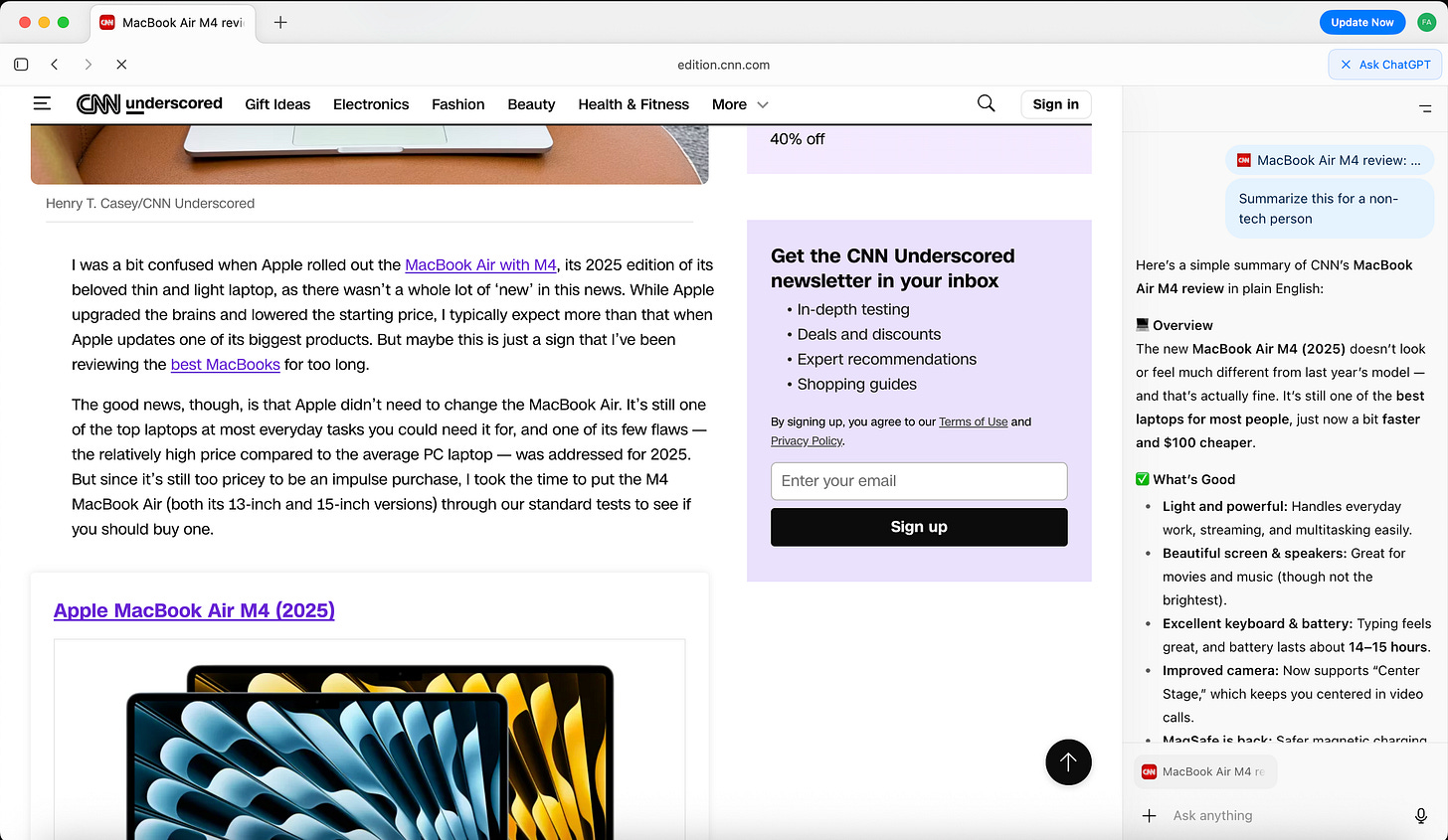Open the Terms of Use link
The image size is (1448, 840).
[x=973, y=421]
